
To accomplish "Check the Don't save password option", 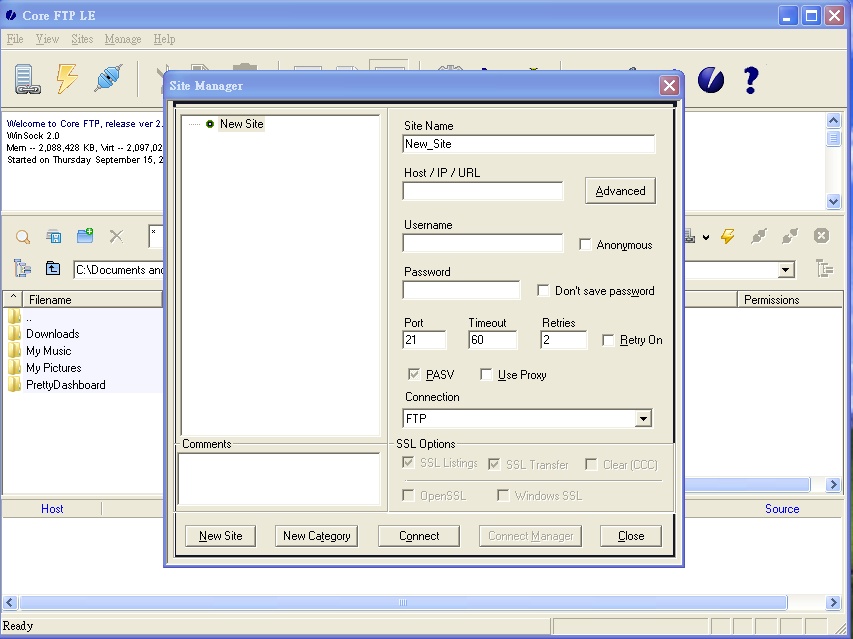I will point(541,290).
